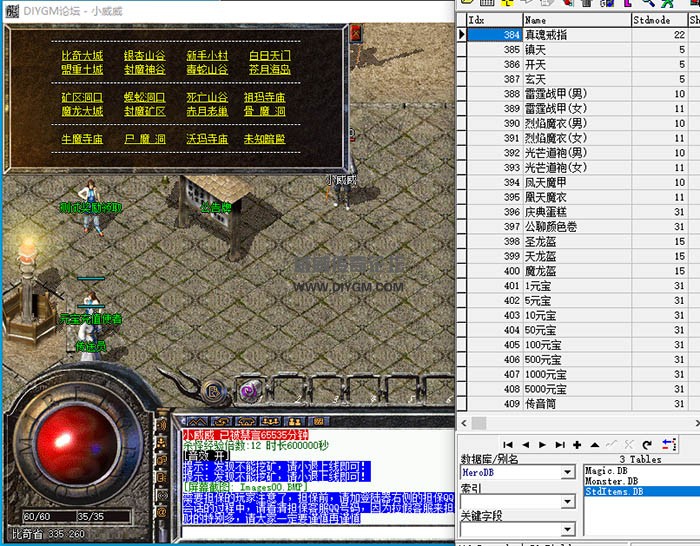Select row 400 魔龙盔
The width and height of the screenshot is (700, 546).
(579, 271)
